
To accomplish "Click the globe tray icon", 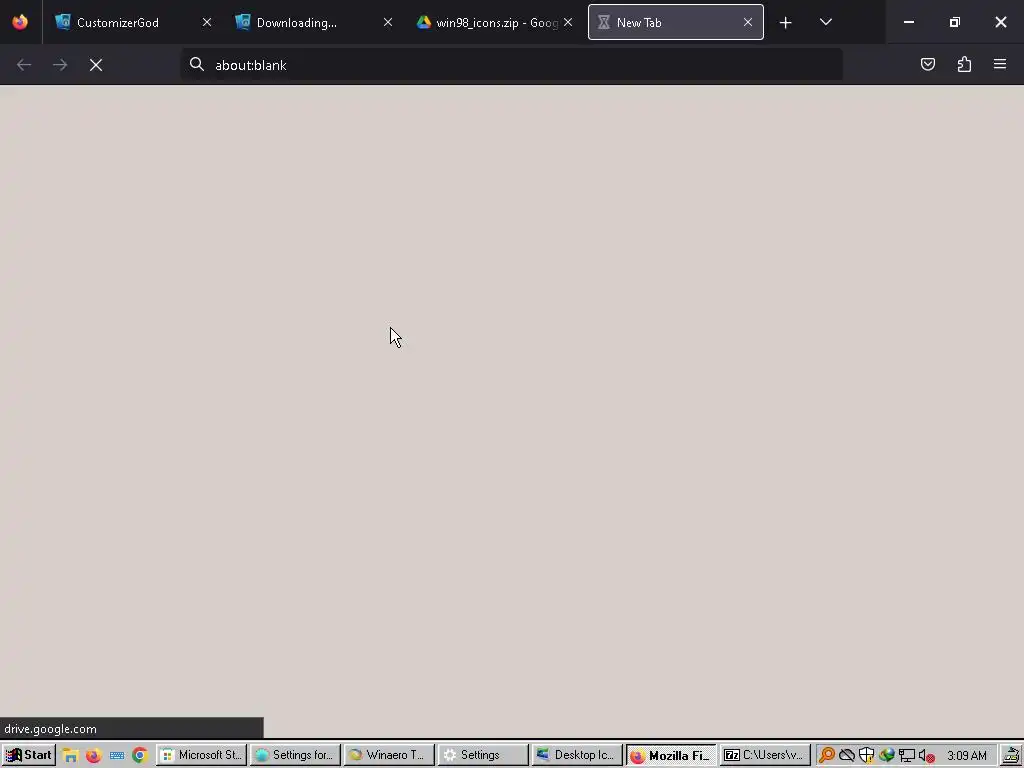I will click(886, 756).
